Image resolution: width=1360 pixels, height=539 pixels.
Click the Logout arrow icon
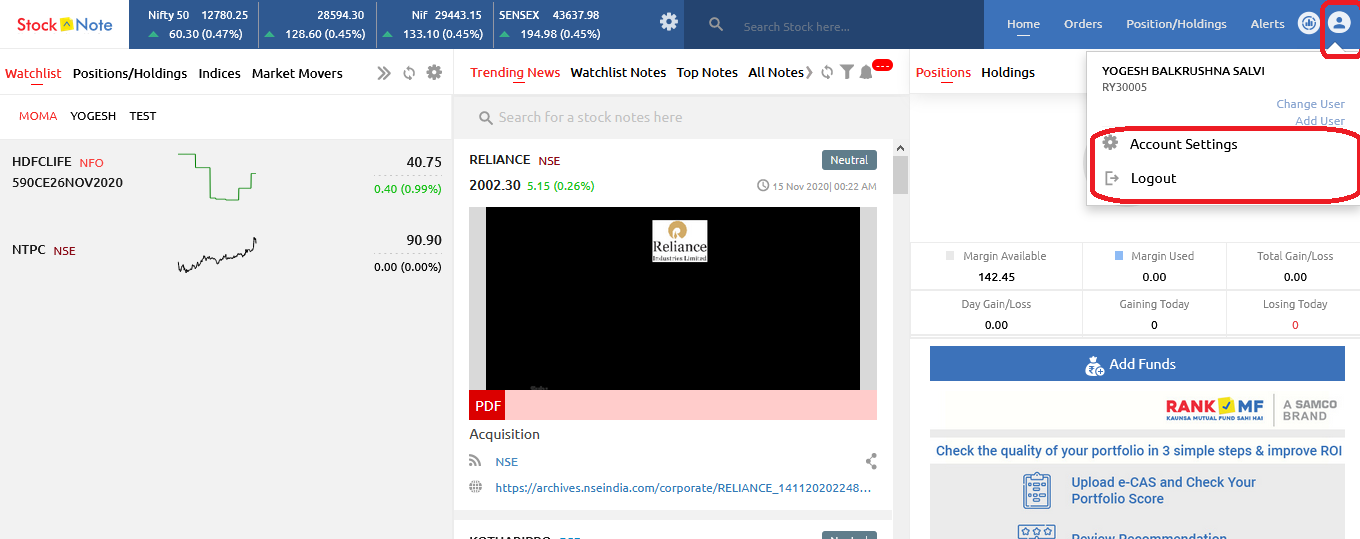[x=1110, y=178]
